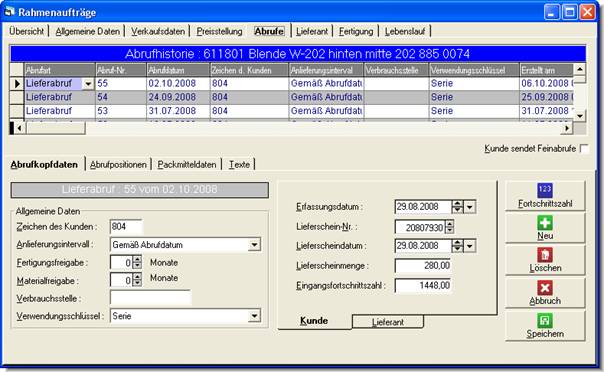Click the Lieferabruf cell in row 53

(59, 111)
